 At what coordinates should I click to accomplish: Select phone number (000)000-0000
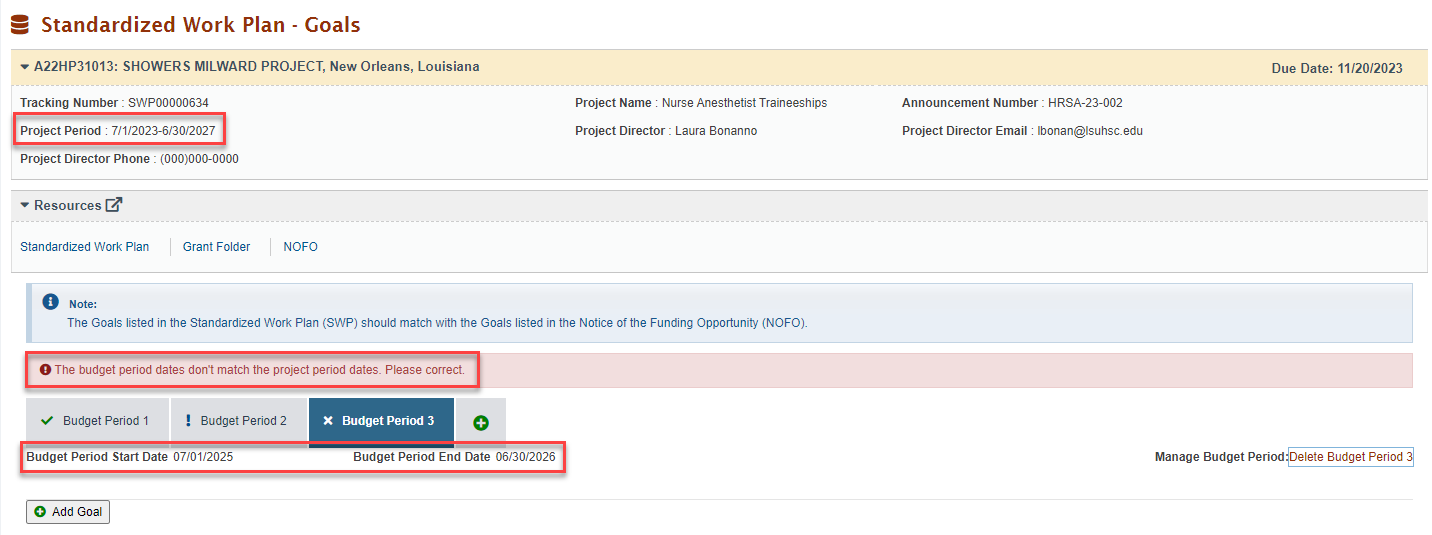199,159
